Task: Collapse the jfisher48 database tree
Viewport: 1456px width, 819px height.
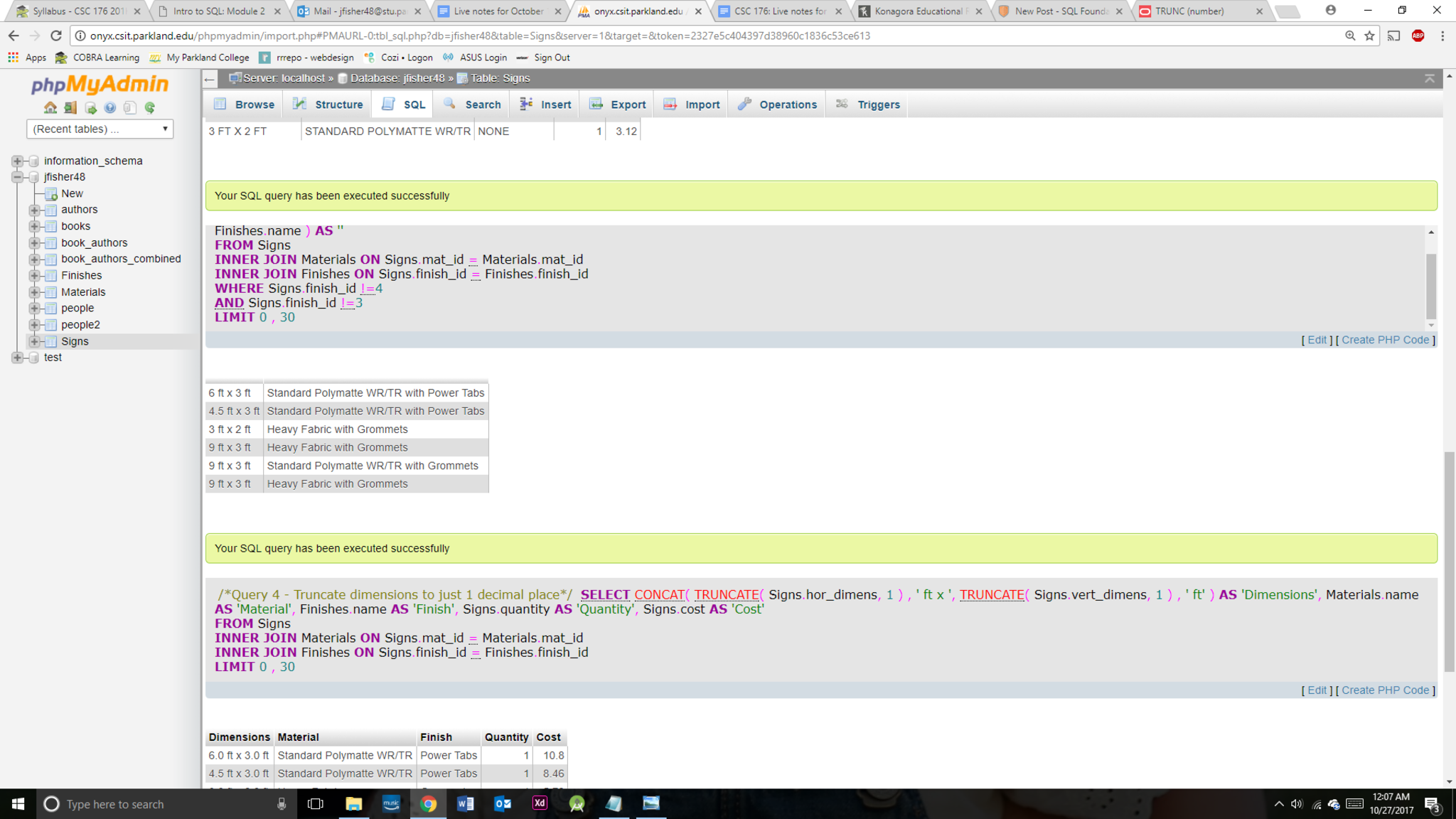Action: [17, 177]
